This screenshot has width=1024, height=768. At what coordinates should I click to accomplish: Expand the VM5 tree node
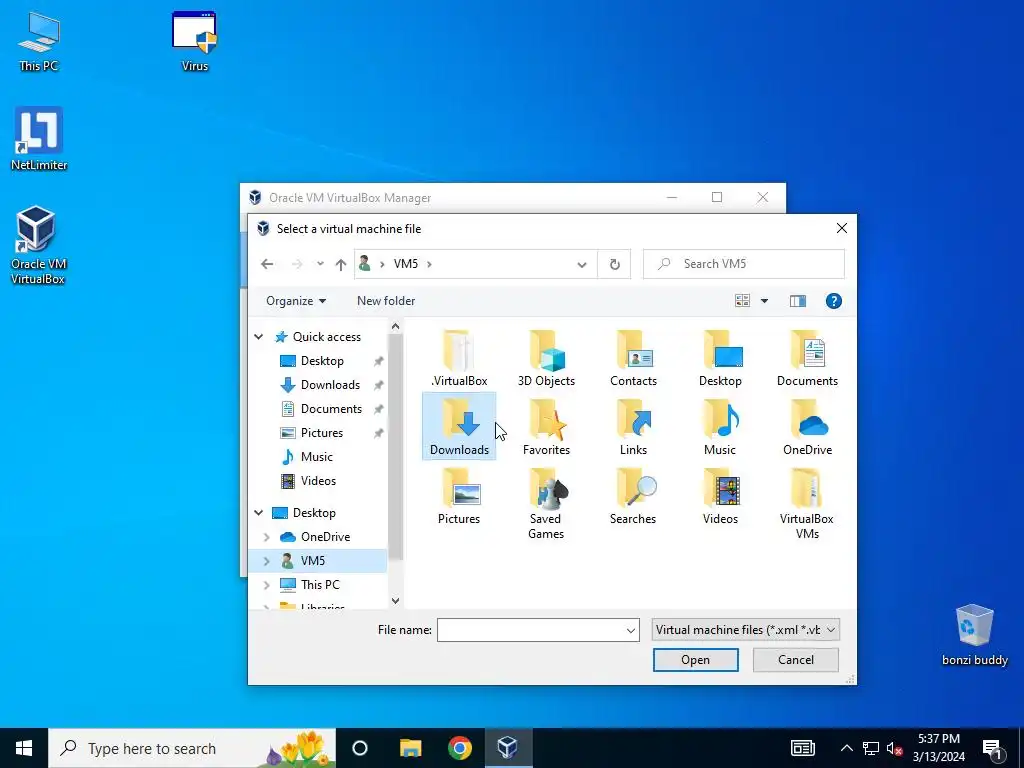pos(266,561)
